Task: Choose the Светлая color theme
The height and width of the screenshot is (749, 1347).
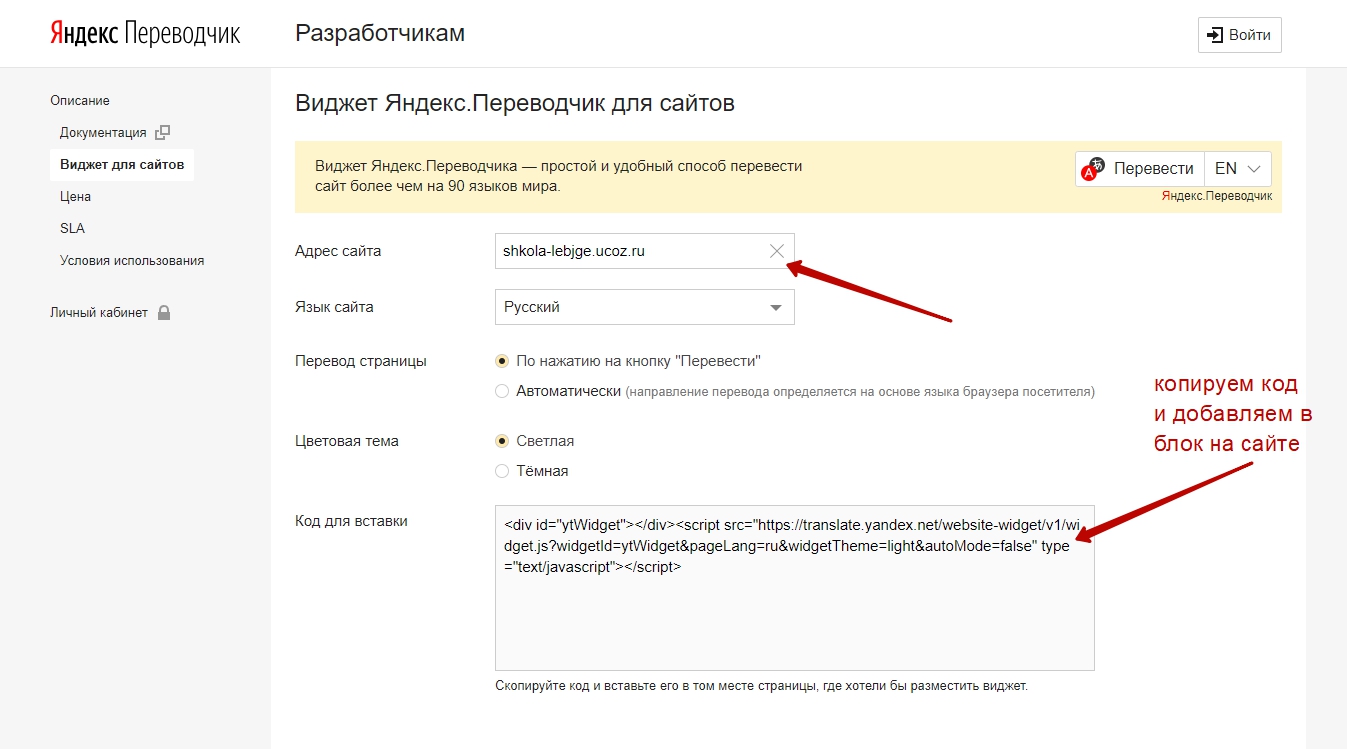Action: [x=502, y=441]
